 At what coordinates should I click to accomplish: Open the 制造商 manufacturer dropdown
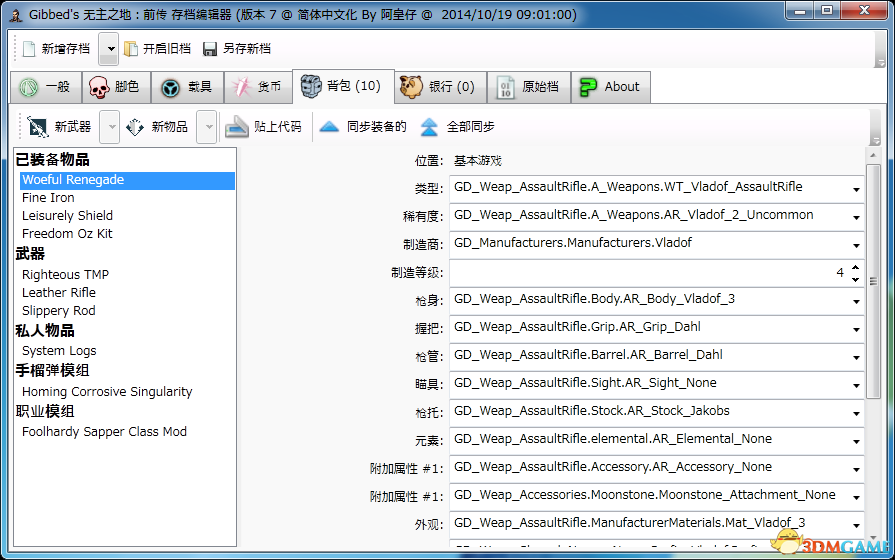tap(856, 245)
